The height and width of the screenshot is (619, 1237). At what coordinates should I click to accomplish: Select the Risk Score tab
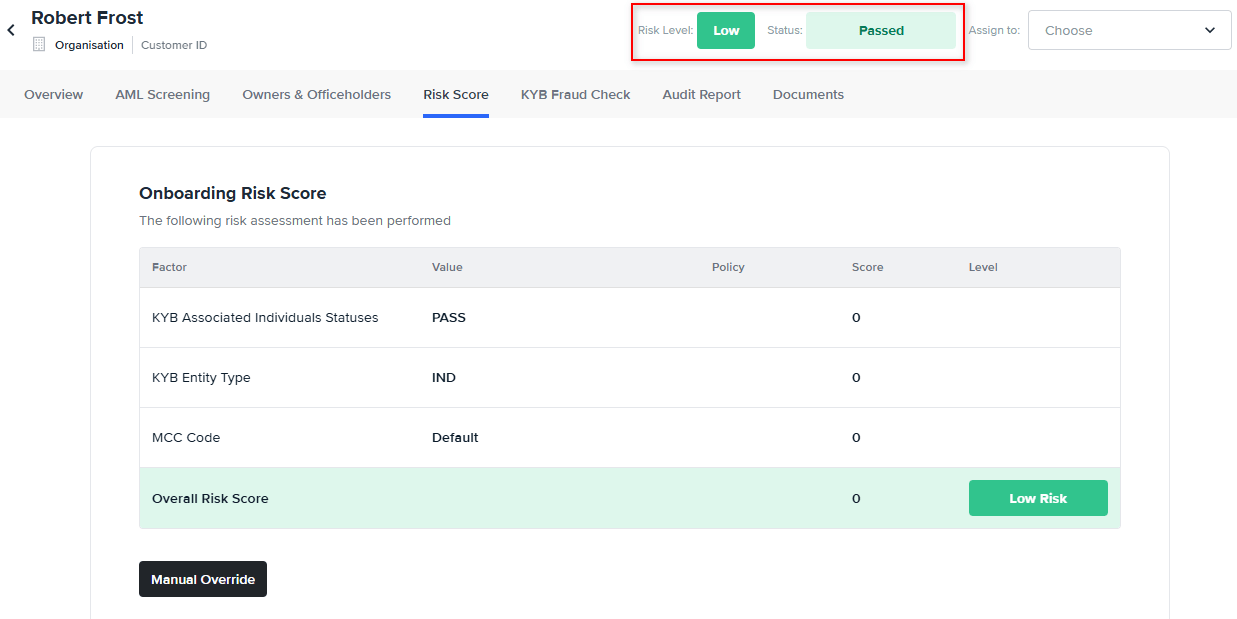[455, 95]
